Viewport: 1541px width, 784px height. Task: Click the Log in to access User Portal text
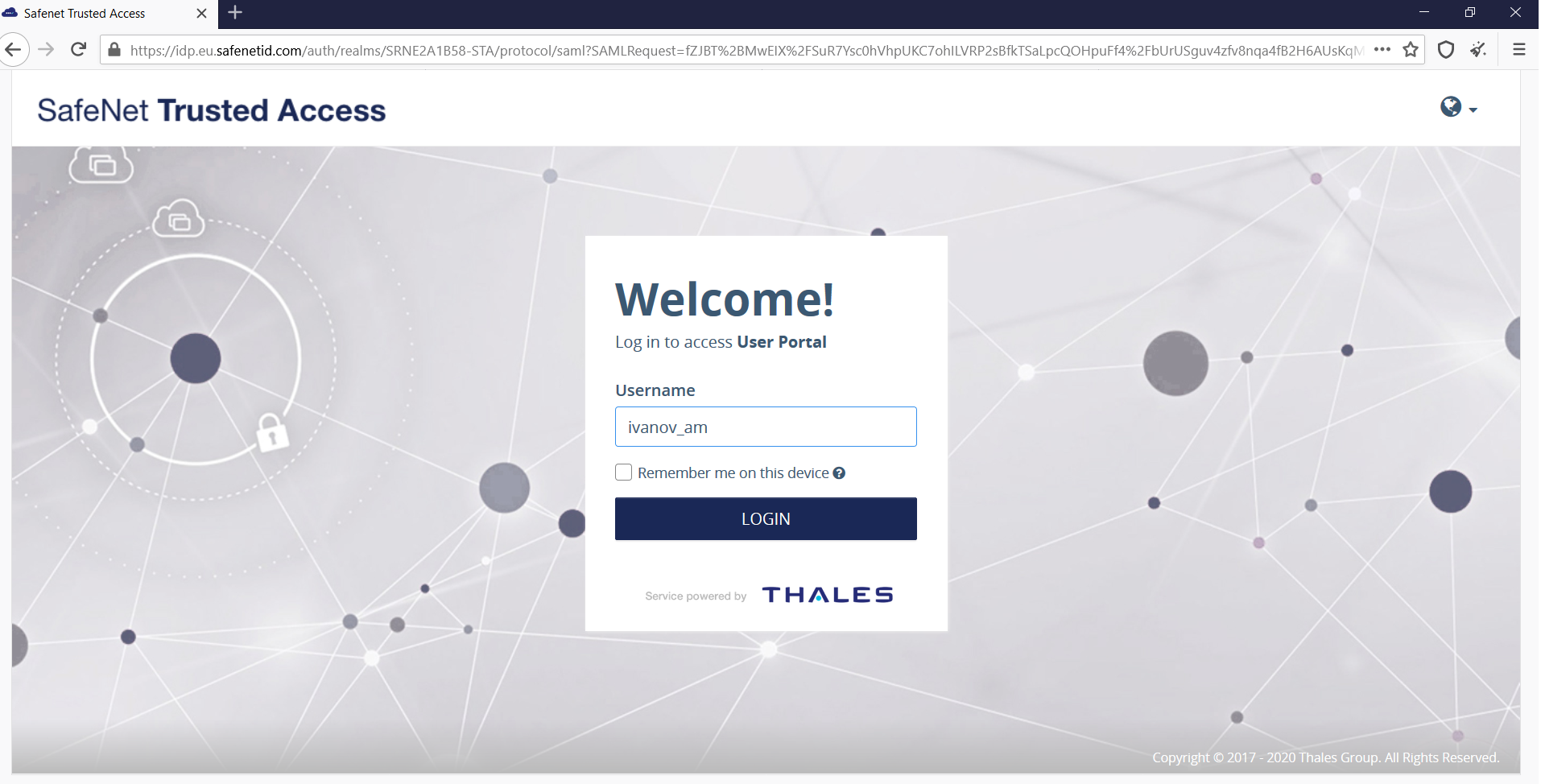tap(721, 342)
